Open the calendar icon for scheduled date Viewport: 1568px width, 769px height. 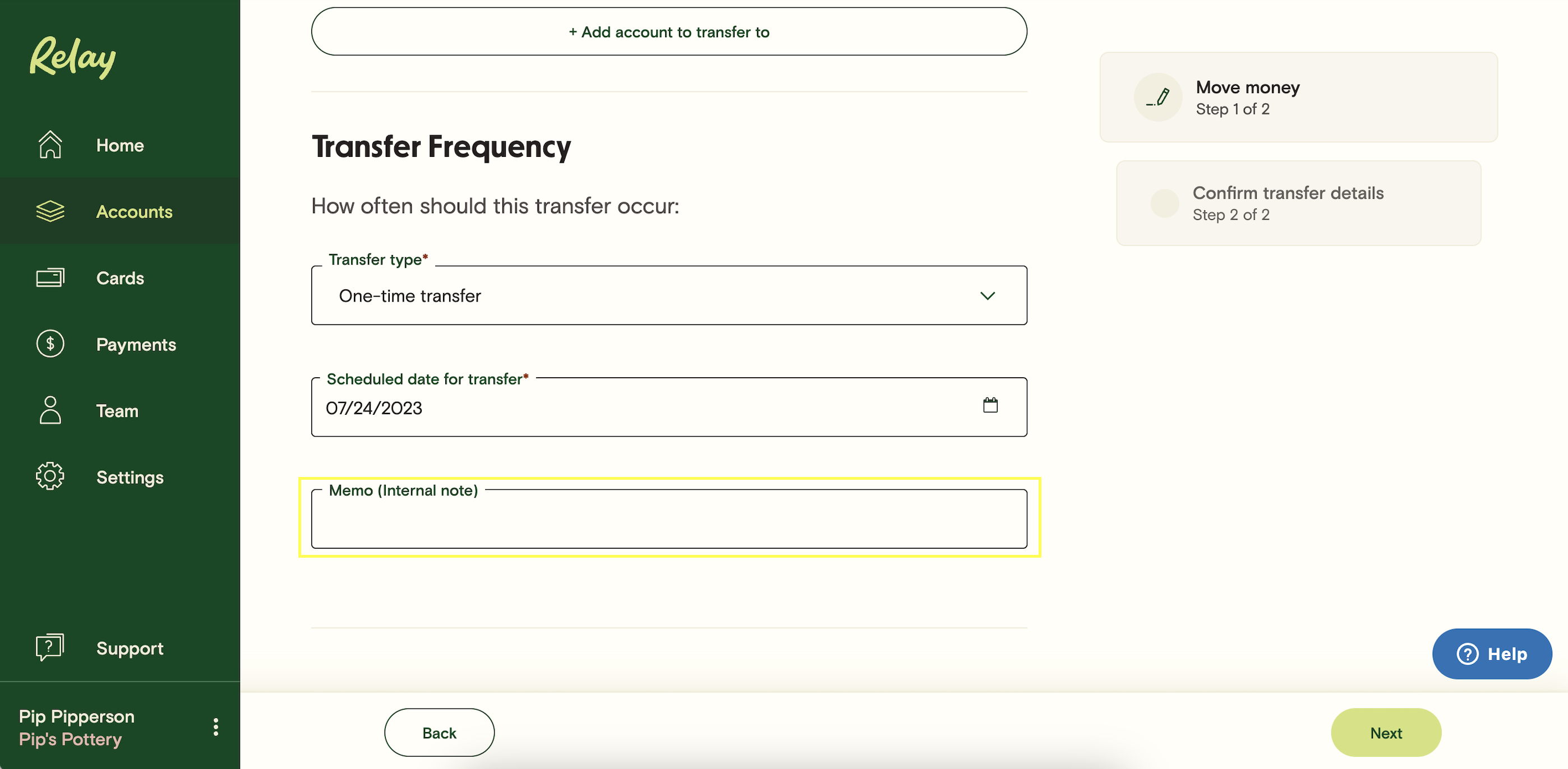(x=990, y=406)
